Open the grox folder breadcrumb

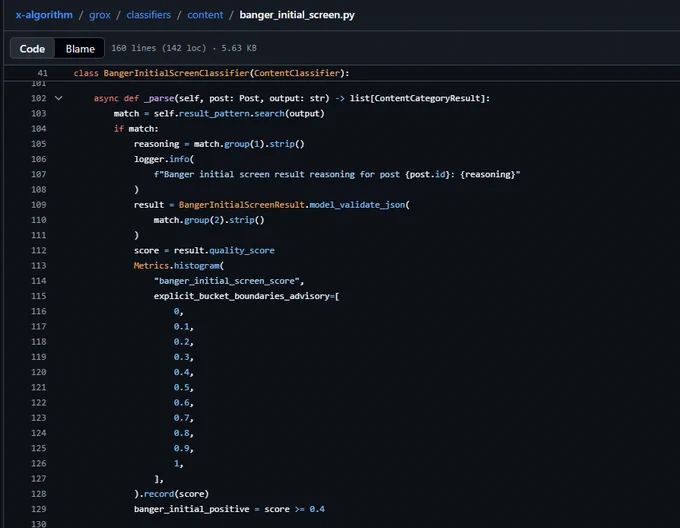100,15
